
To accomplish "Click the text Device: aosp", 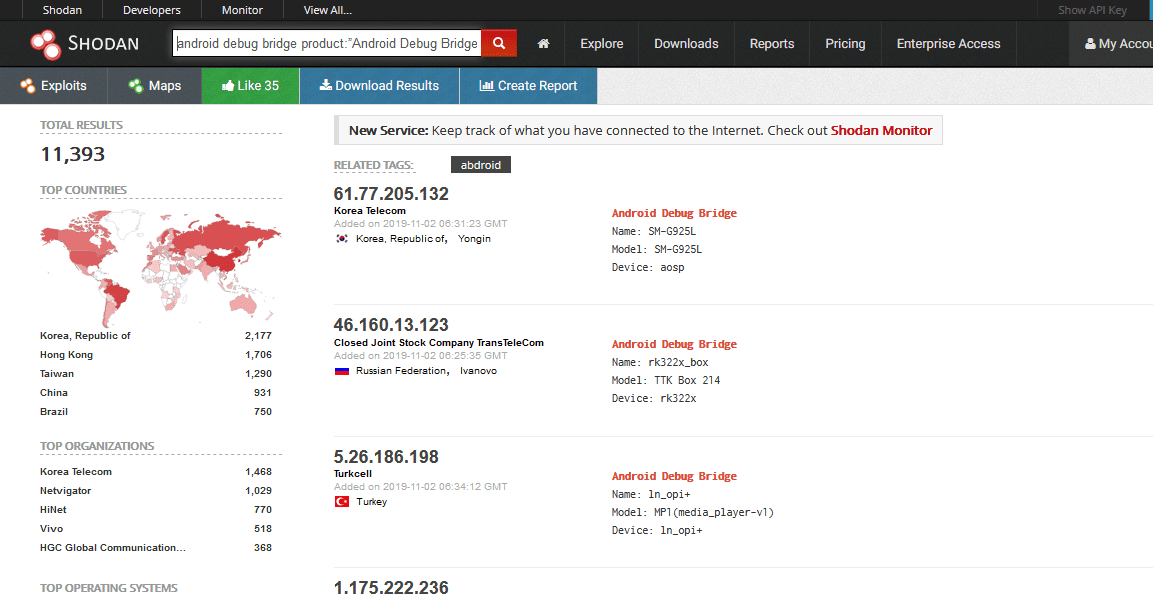I will click(x=648, y=268).
